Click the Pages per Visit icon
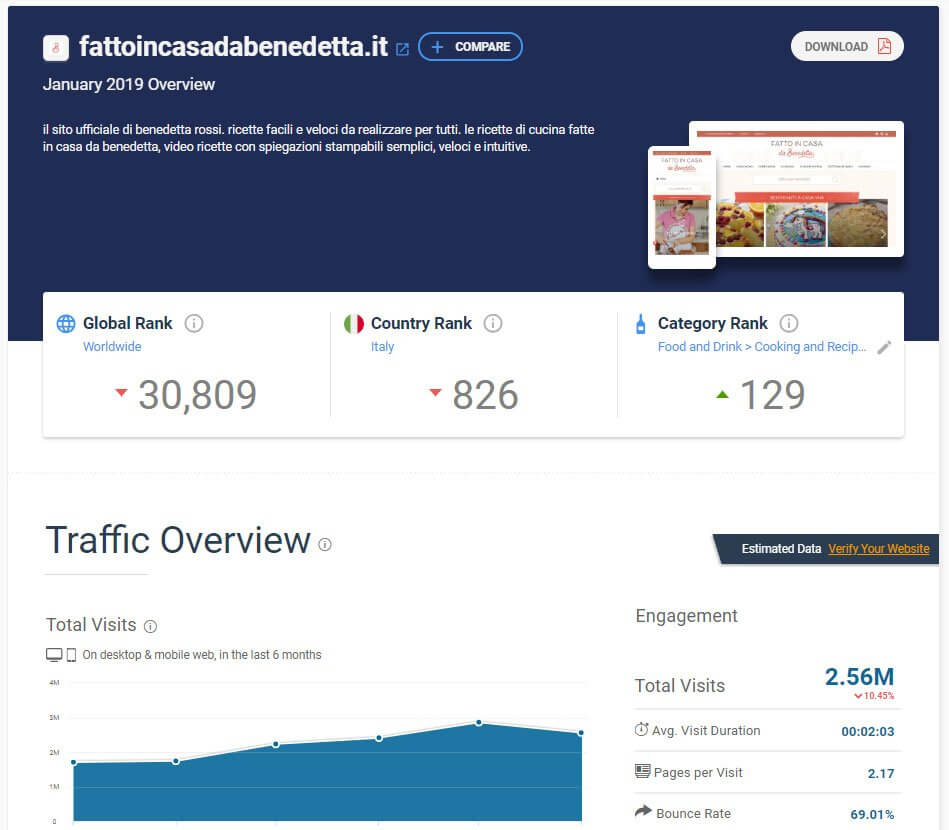Viewport: 949px width, 830px height. pyautogui.click(x=642, y=771)
